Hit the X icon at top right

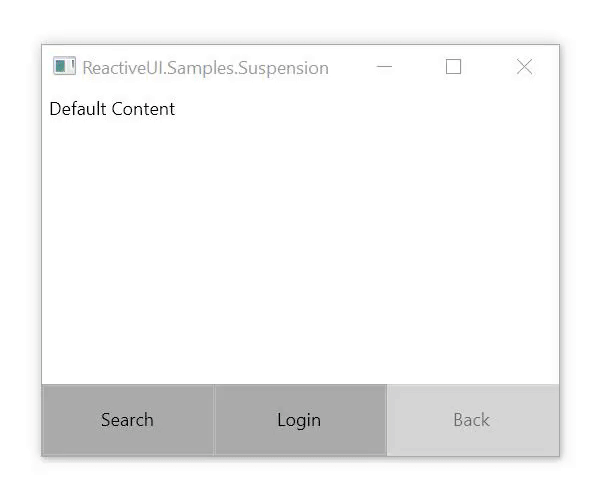tap(524, 67)
